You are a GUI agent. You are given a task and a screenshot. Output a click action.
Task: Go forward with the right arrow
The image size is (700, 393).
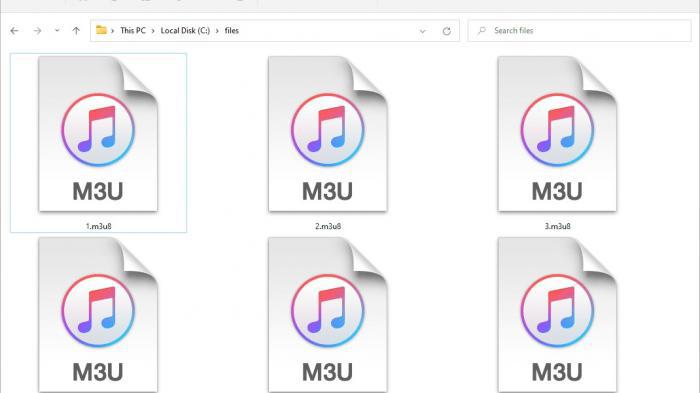click(38, 31)
